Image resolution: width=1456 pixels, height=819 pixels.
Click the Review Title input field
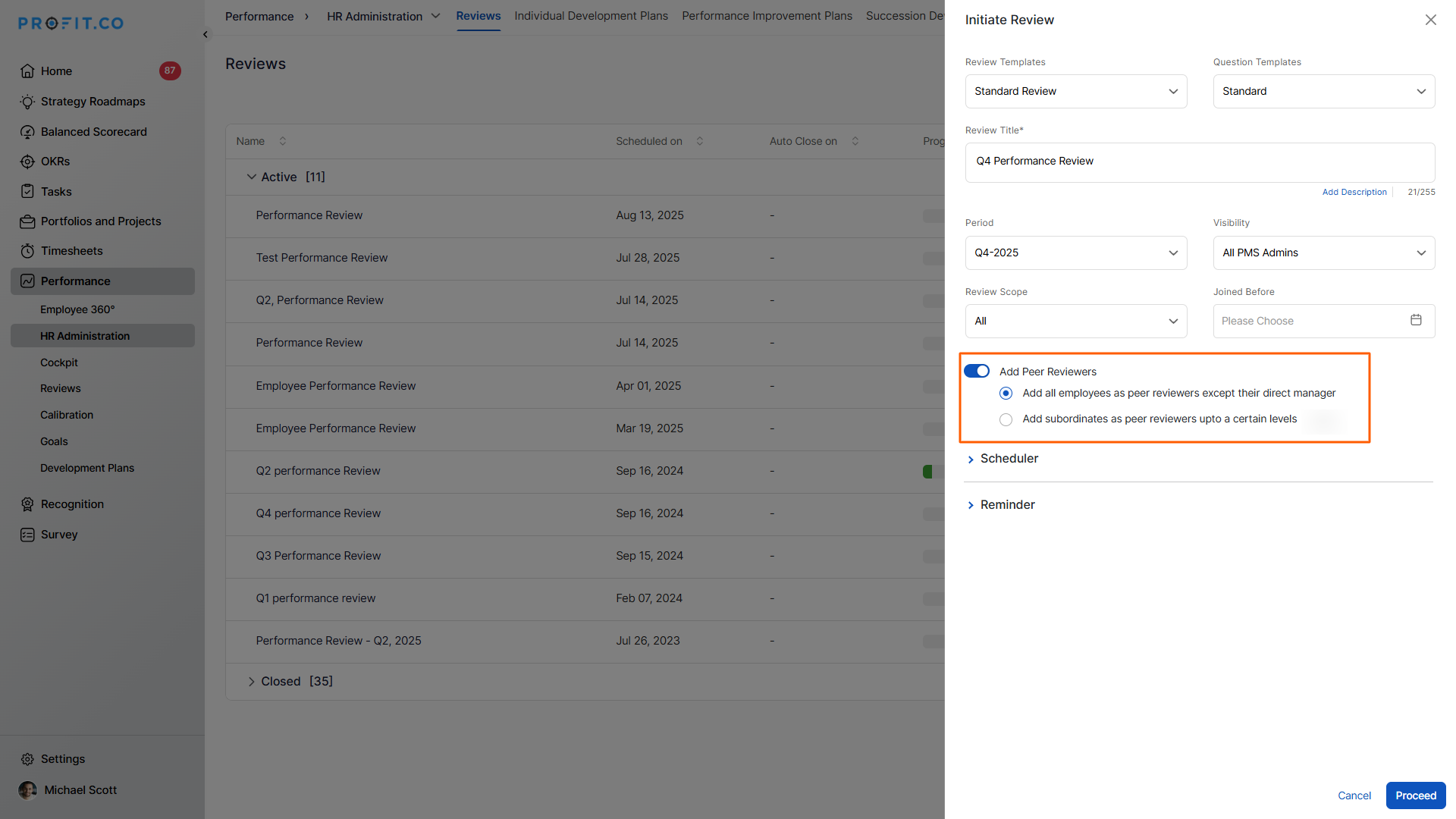[x=1199, y=162]
